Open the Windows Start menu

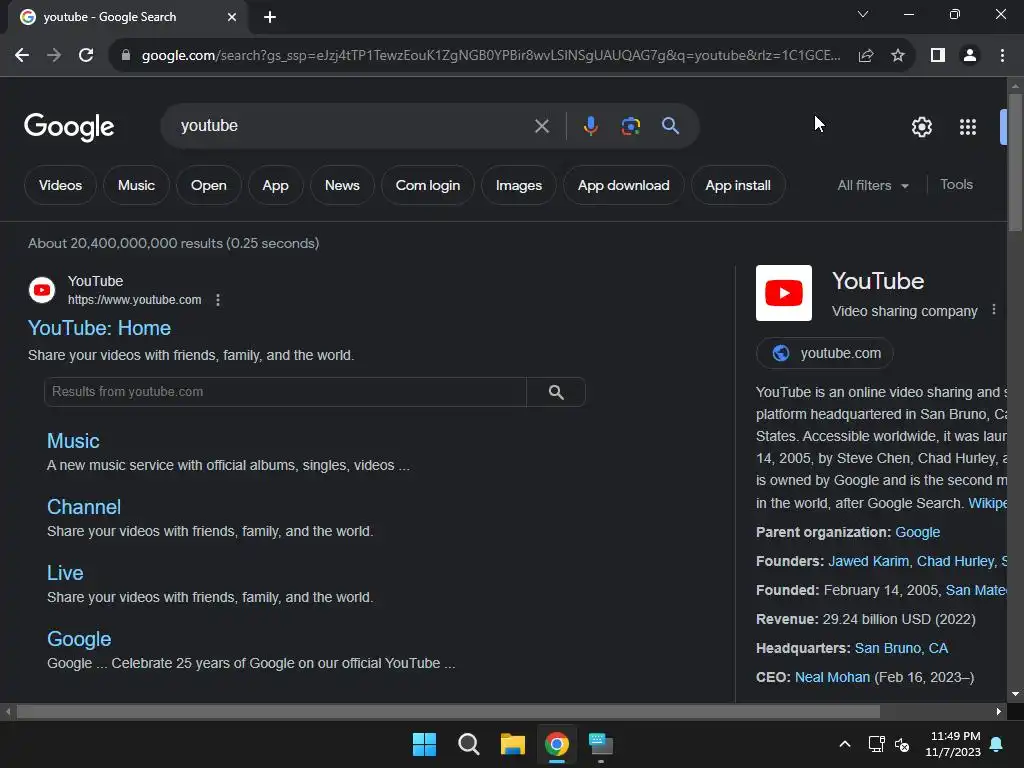pyautogui.click(x=424, y=744)
